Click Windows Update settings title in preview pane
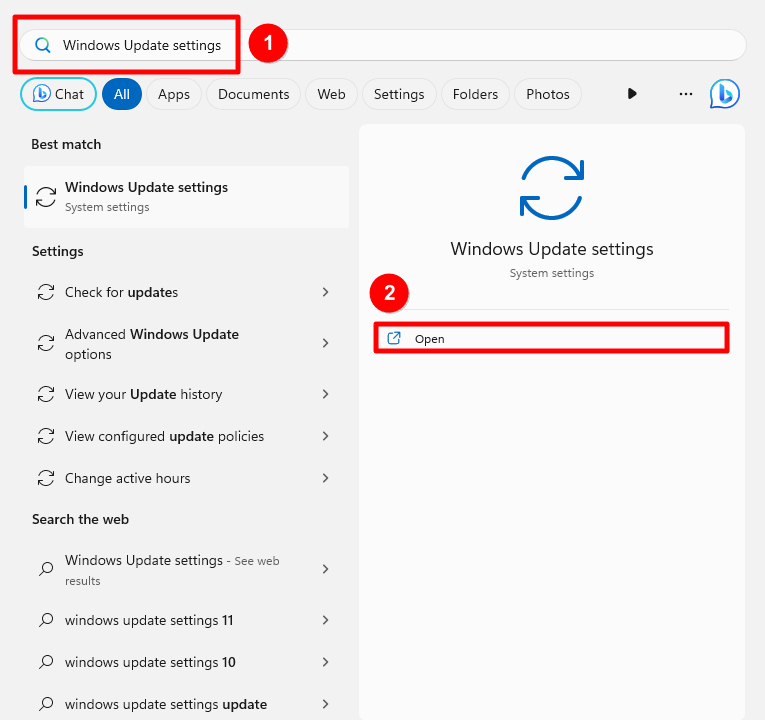The height and width of the screenshot is (720, 765). tap(552, 249)
